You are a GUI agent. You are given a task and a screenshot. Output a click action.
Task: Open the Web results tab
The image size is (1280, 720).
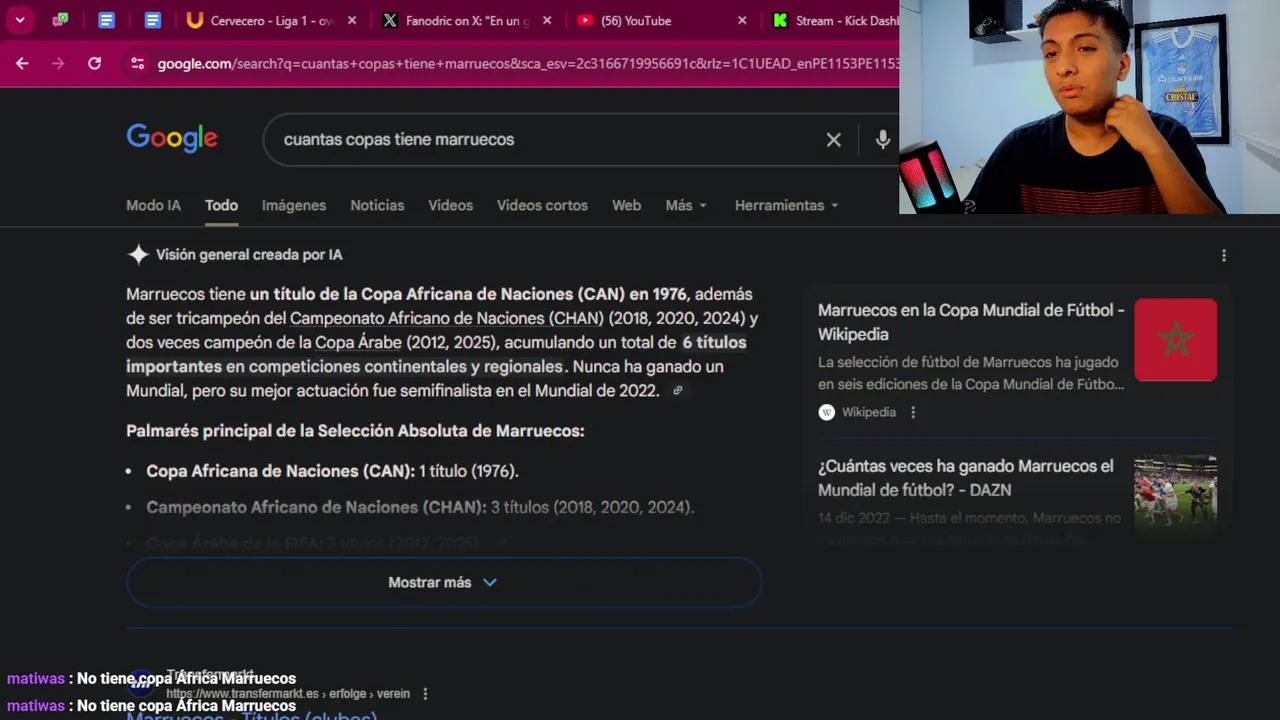[x=626, y=205]
